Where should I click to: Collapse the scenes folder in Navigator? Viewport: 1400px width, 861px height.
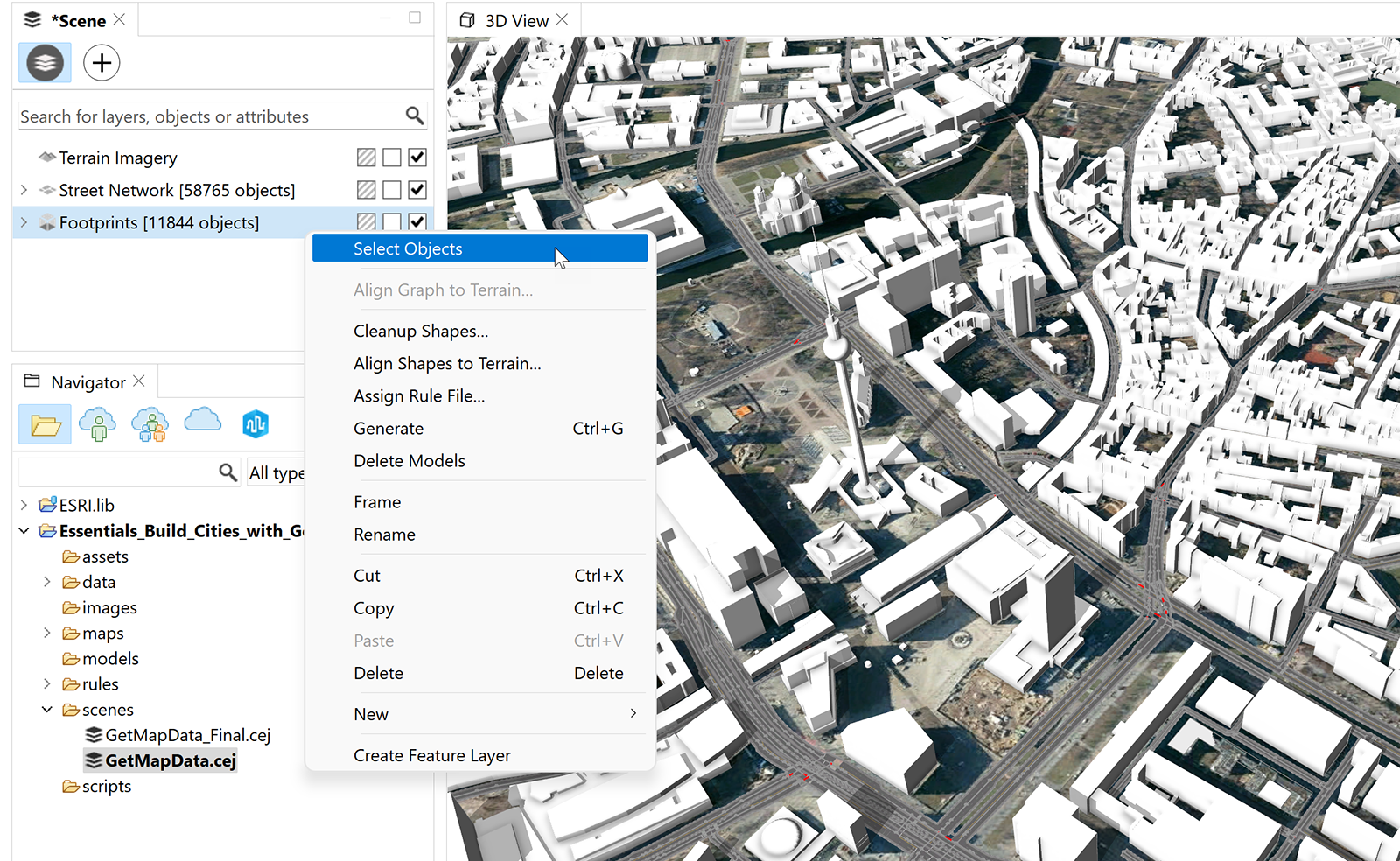46,709
